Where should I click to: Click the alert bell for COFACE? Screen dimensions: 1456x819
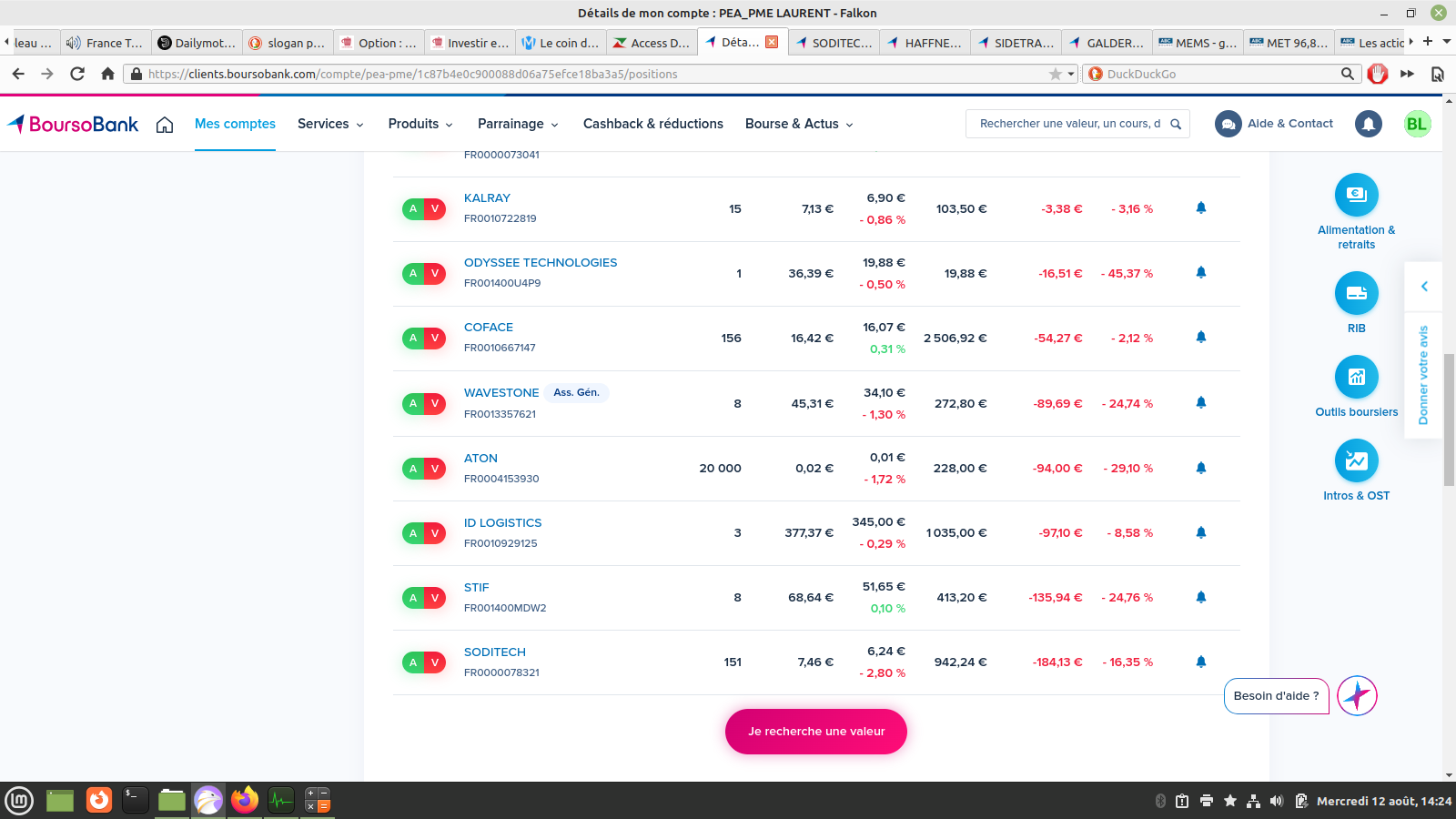coord(1200,337)
